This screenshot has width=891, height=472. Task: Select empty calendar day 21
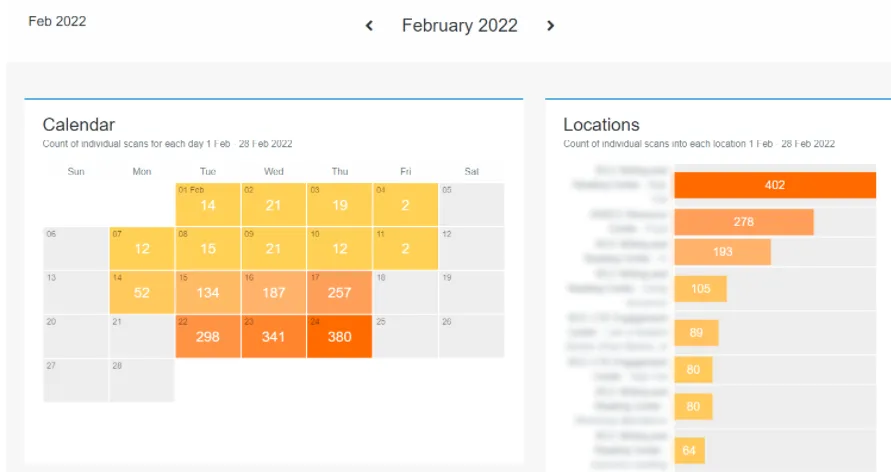tap(142, 336)
